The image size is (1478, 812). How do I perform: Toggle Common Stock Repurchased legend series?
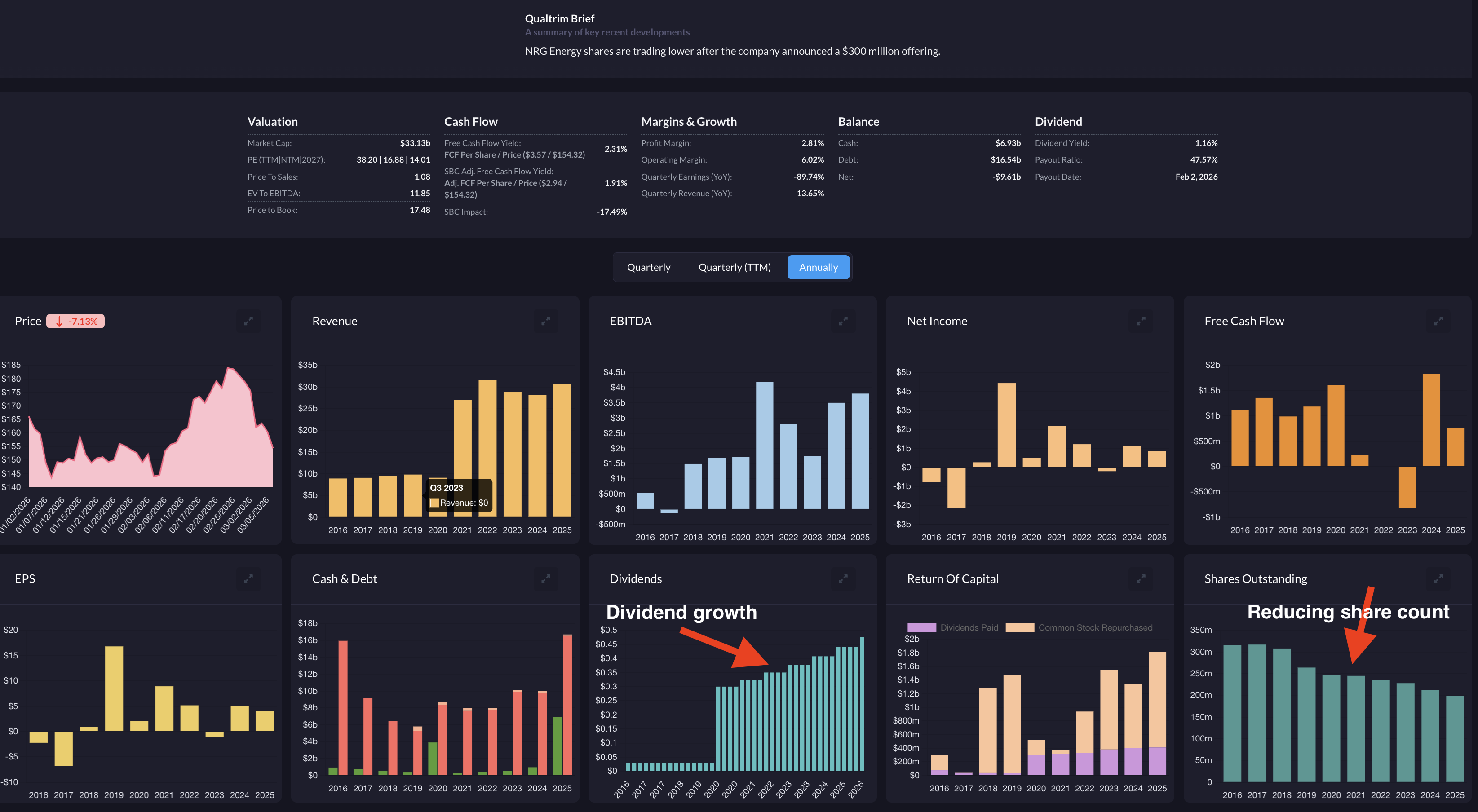pos(1079,627)
